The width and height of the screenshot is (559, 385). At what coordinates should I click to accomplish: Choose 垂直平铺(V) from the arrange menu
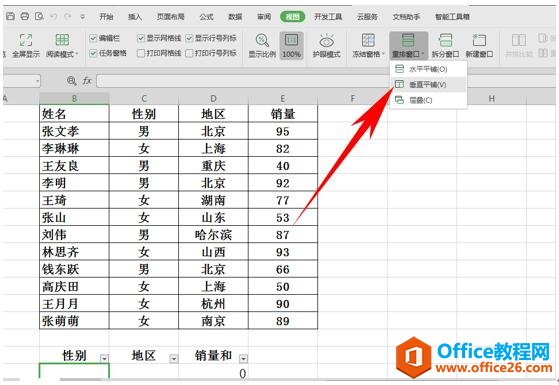[x=428, y=84]
